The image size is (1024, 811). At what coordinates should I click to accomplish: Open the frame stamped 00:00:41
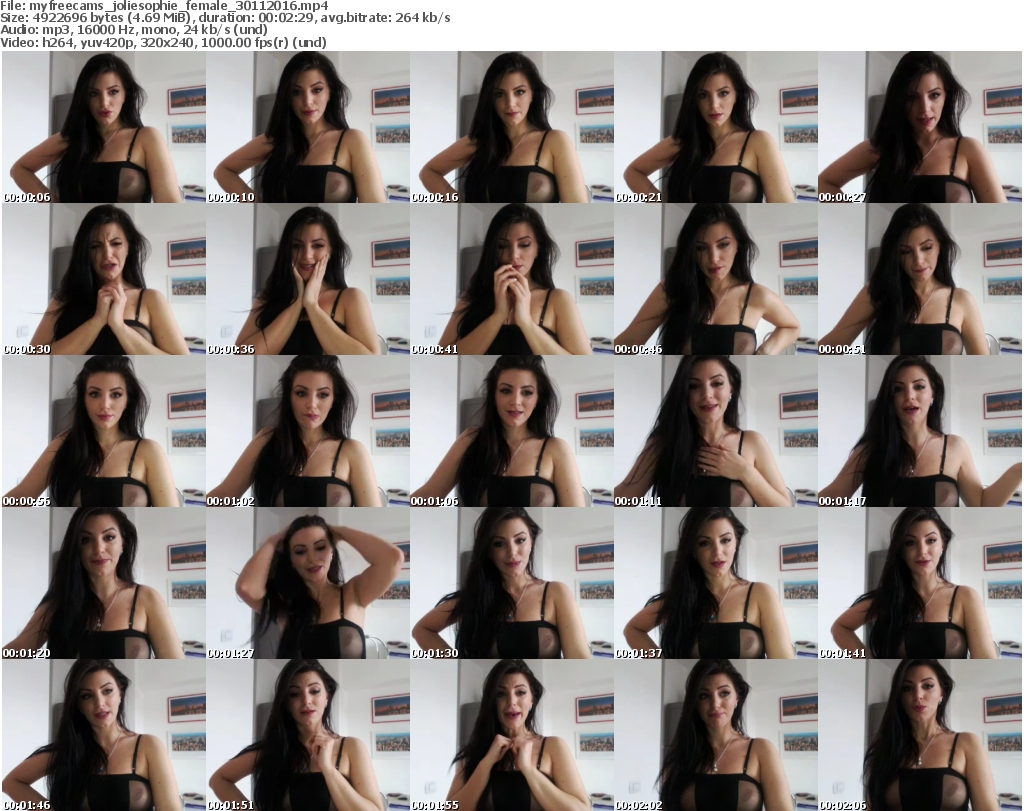(511, 279)
